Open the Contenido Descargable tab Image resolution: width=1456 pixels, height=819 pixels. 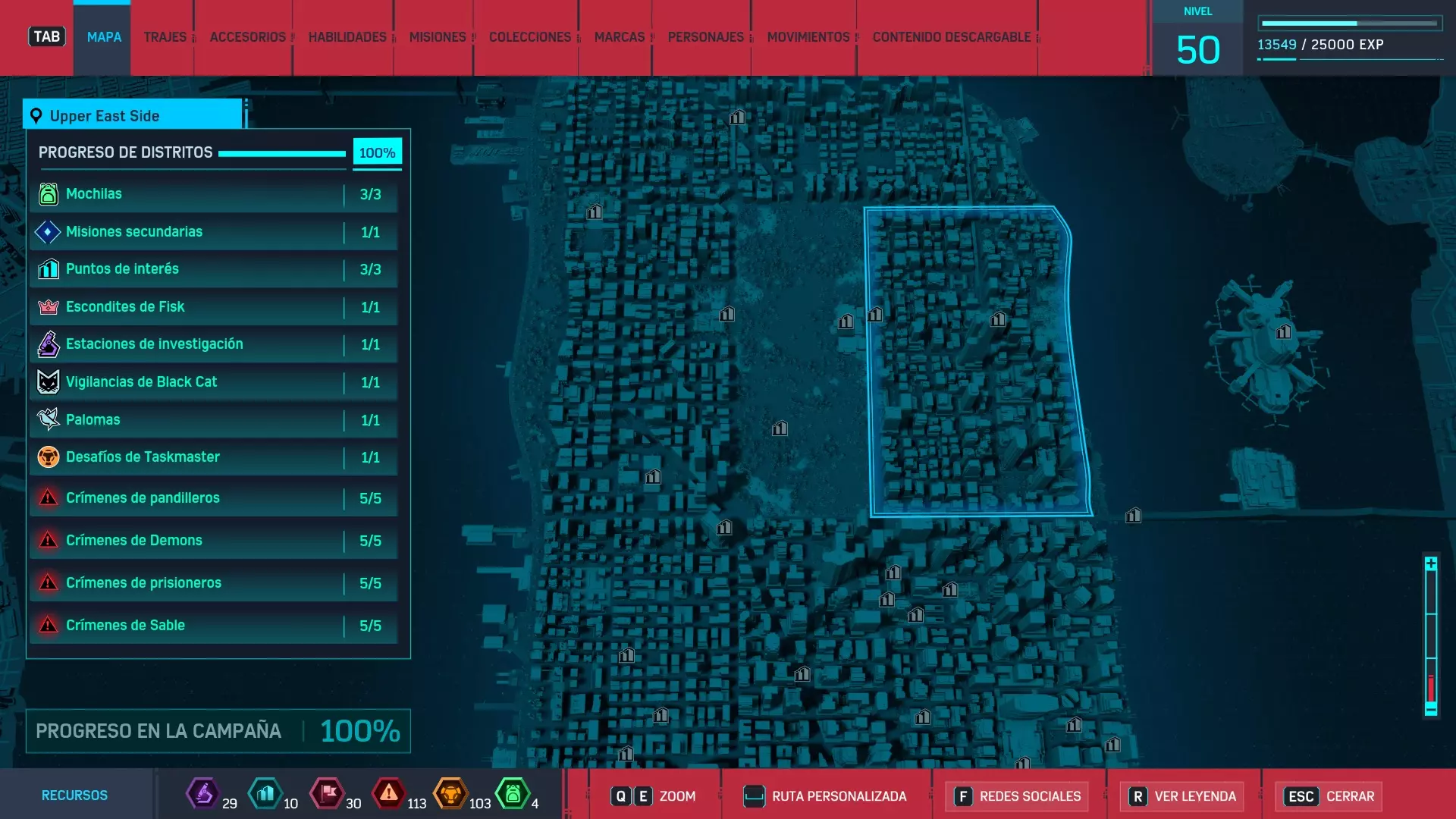click(951, 37)
